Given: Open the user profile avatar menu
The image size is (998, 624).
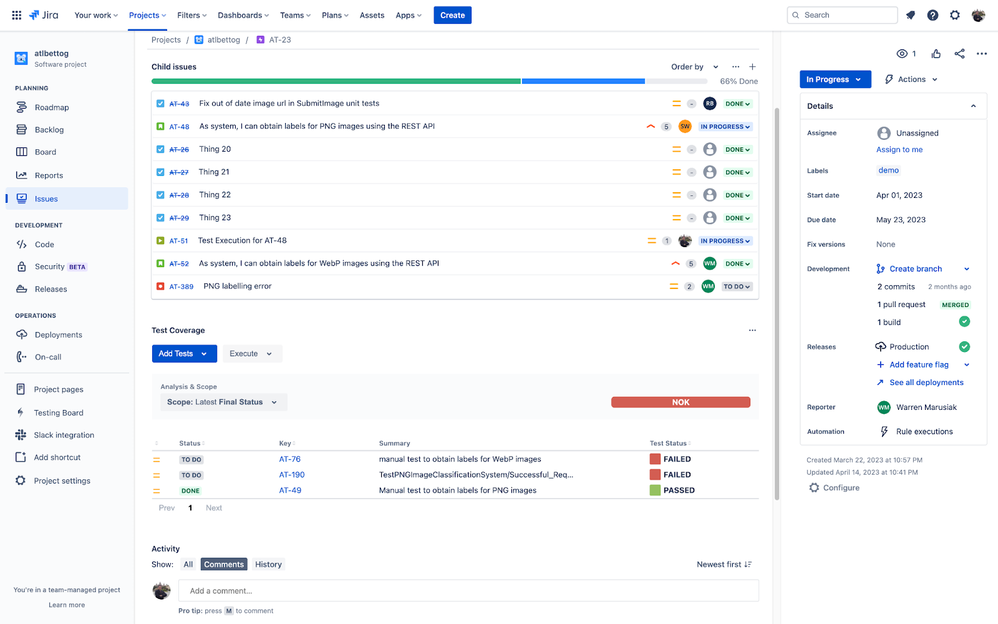Looking at the screenshot, I should coord(978,15).
